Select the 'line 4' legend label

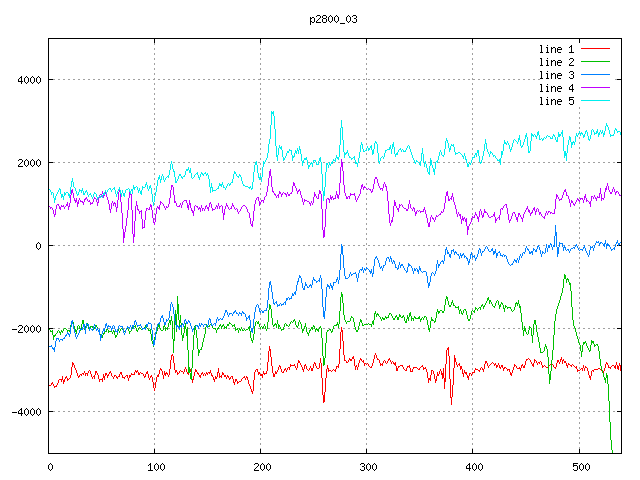click(x=557, y=88)
